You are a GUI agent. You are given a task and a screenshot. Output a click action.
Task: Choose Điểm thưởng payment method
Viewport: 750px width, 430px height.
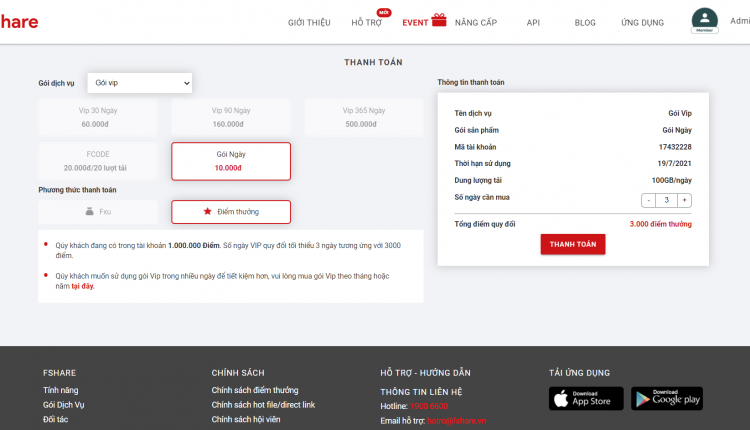231,212
